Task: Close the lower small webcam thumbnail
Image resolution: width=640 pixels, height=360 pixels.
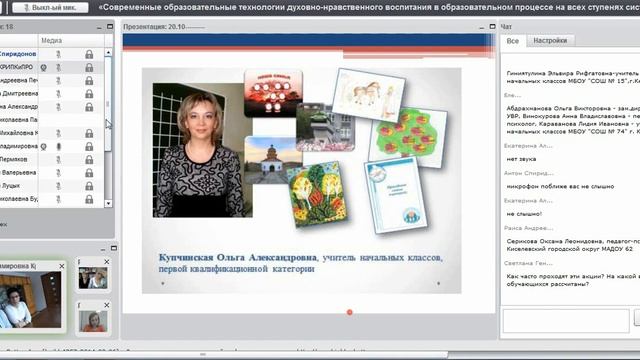Action: click(107, 305)
